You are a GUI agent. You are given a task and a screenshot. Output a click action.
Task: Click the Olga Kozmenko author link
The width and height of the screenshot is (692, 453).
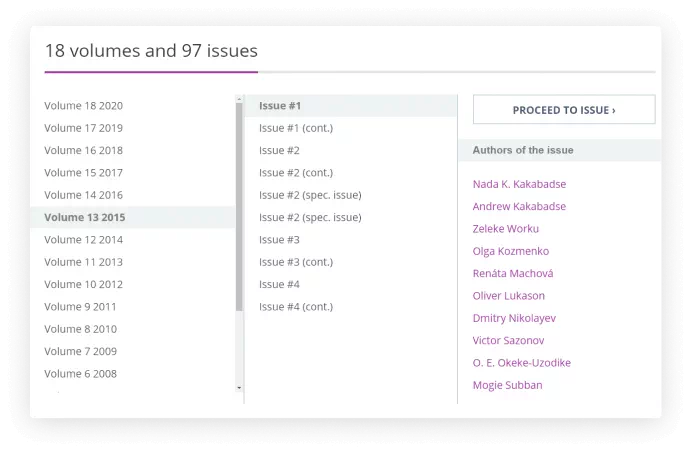[511, 251]
